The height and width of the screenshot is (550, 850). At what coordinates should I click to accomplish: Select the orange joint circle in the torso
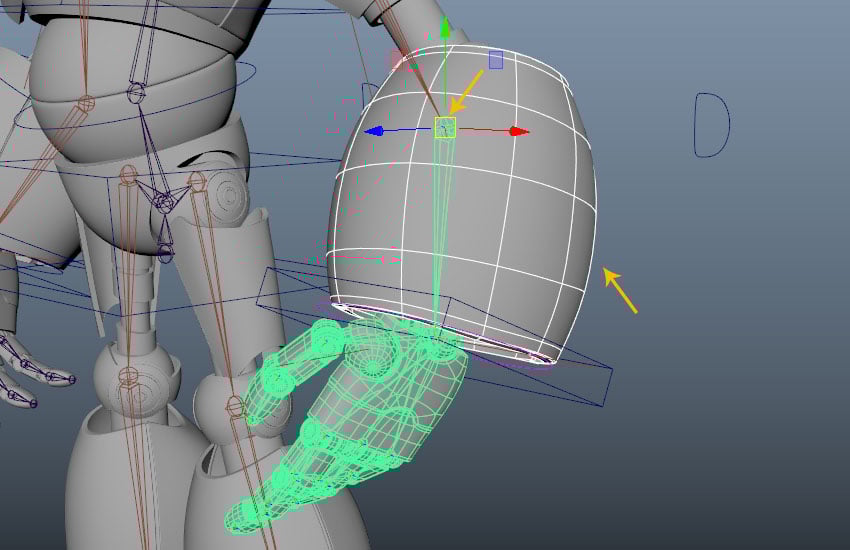[x=85, y=102]
